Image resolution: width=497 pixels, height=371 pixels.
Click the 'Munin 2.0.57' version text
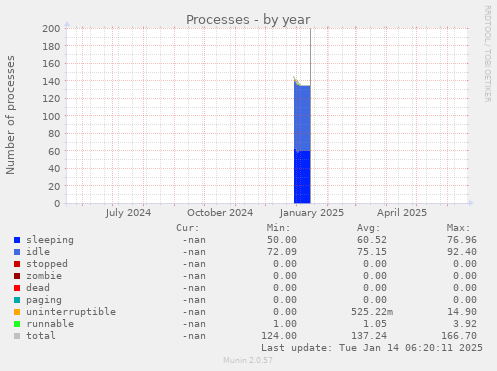point(248,360)
